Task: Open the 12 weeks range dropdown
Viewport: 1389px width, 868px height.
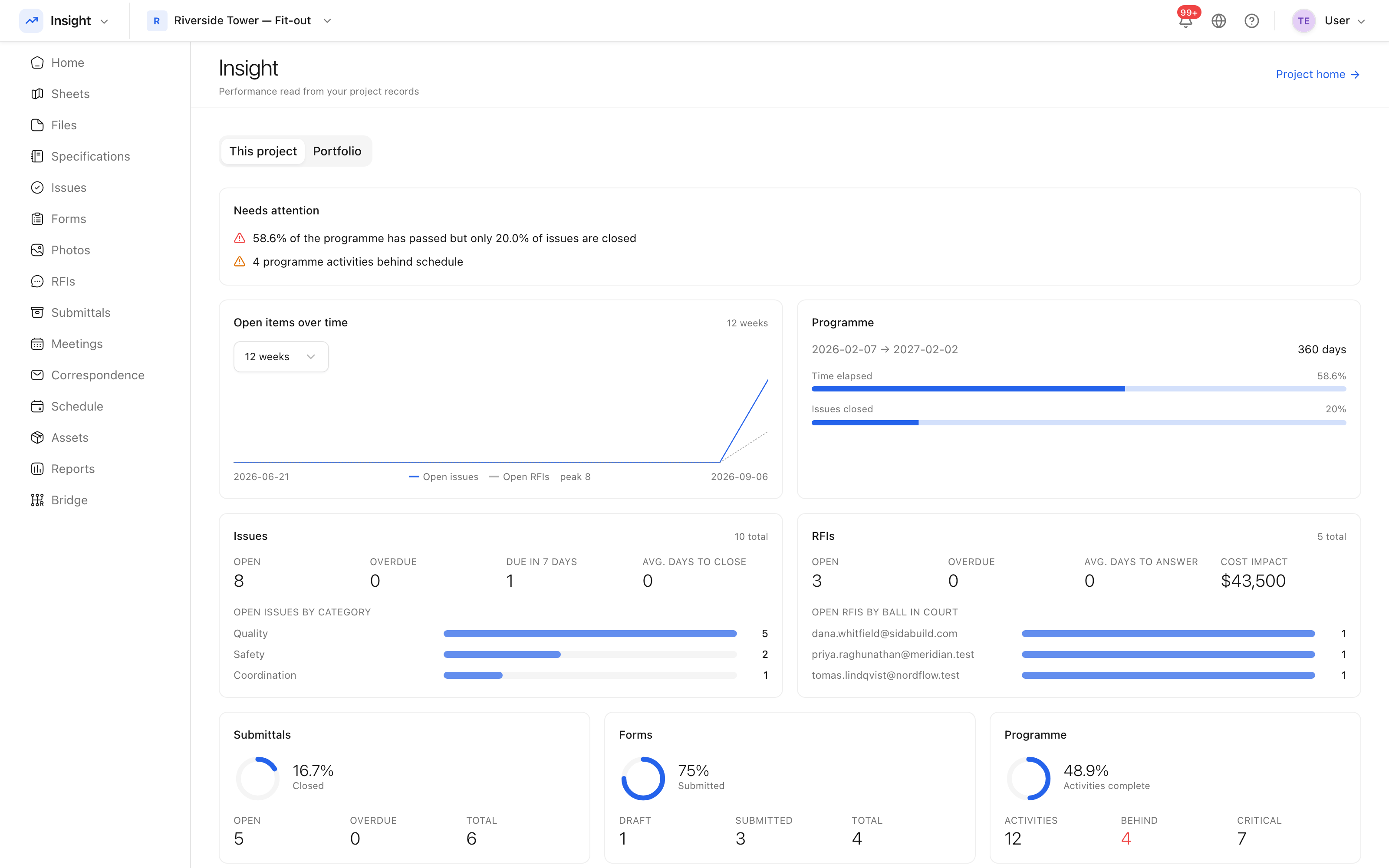Action: tap(281, 356)
